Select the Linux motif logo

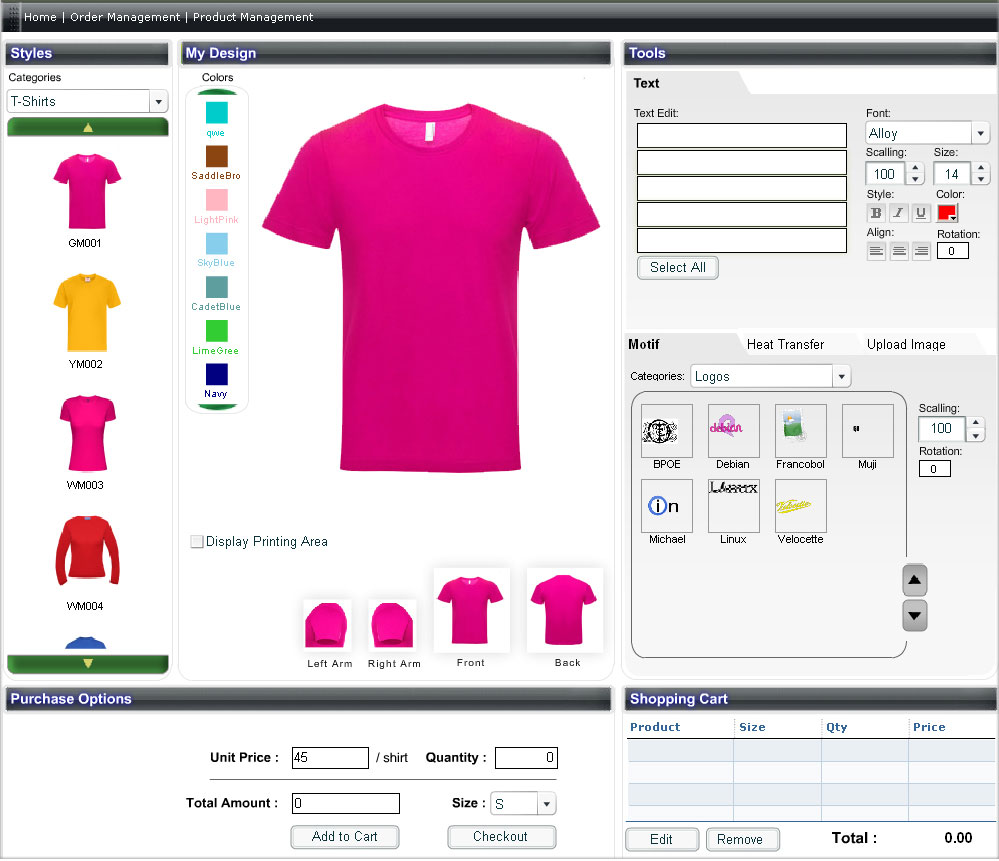pyautogui.click(x=733, y=506)
